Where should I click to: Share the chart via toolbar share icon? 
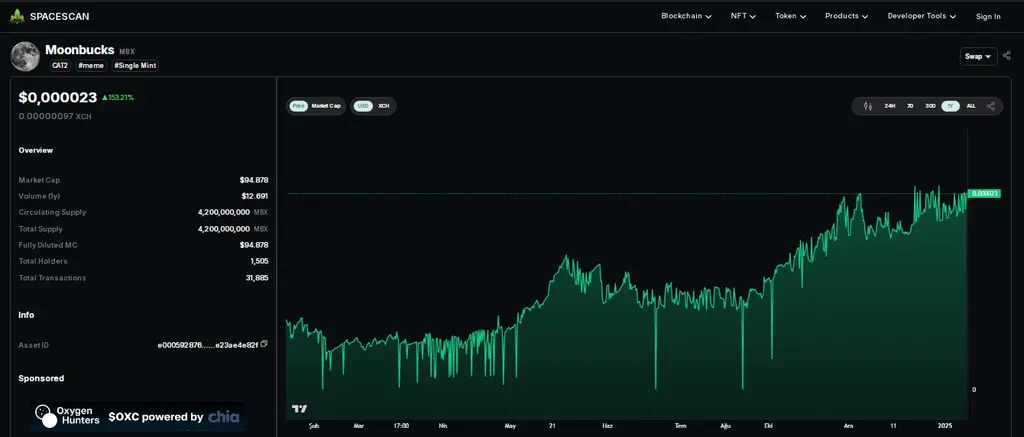point(991,106)
